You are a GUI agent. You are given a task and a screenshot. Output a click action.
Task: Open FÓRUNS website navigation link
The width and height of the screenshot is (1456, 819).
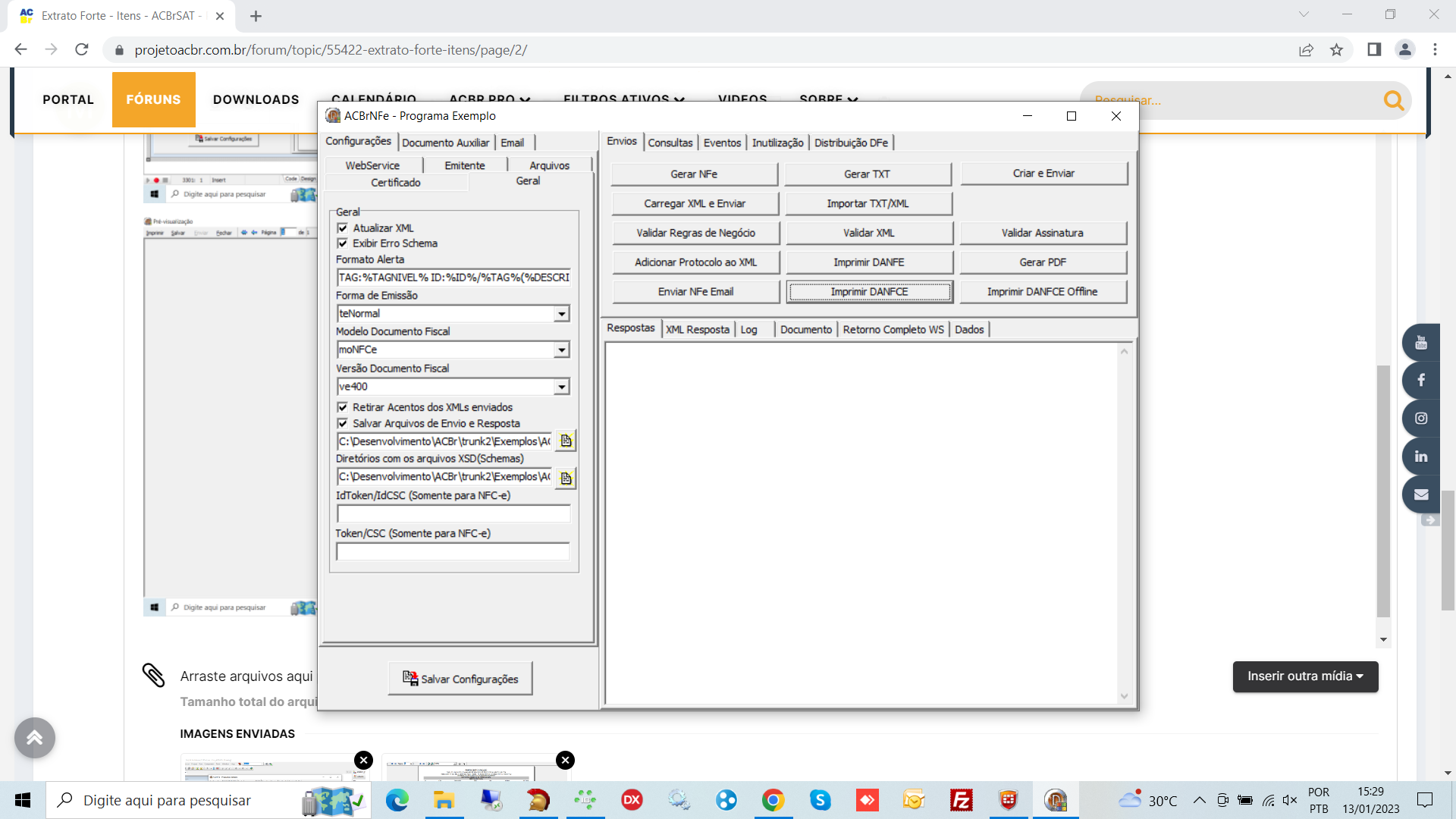153,99
